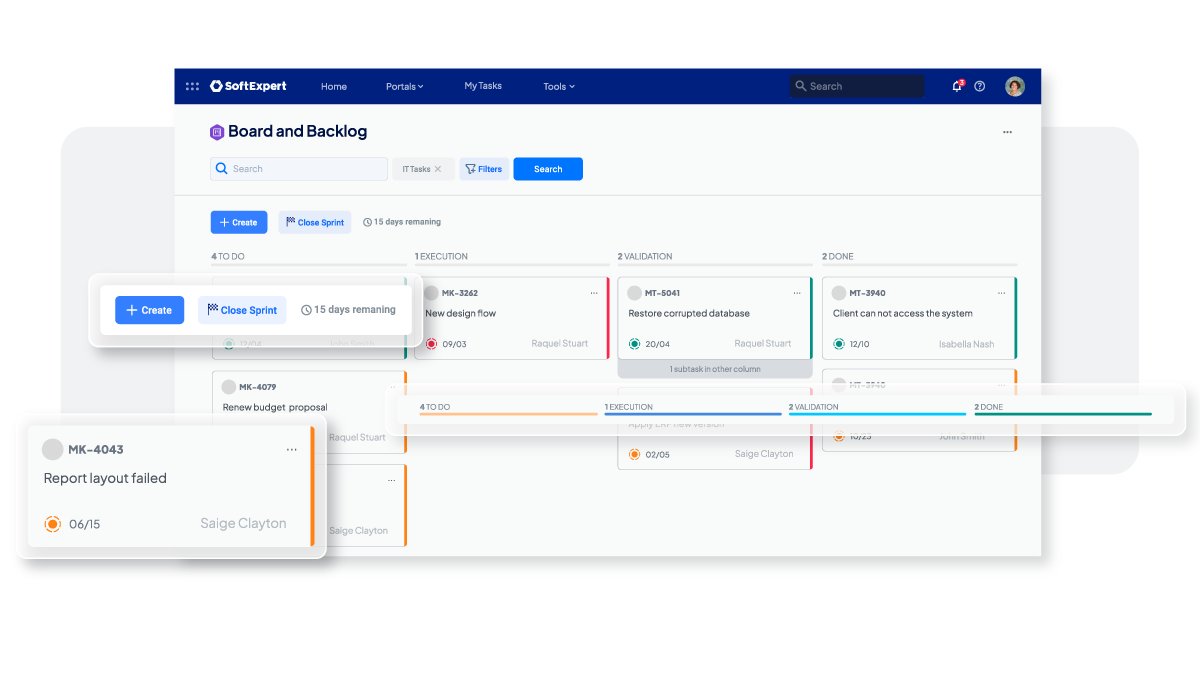This screenshot has height=675, width=1200.
Task: Open the help question mark icon
Action: [980, 86]
